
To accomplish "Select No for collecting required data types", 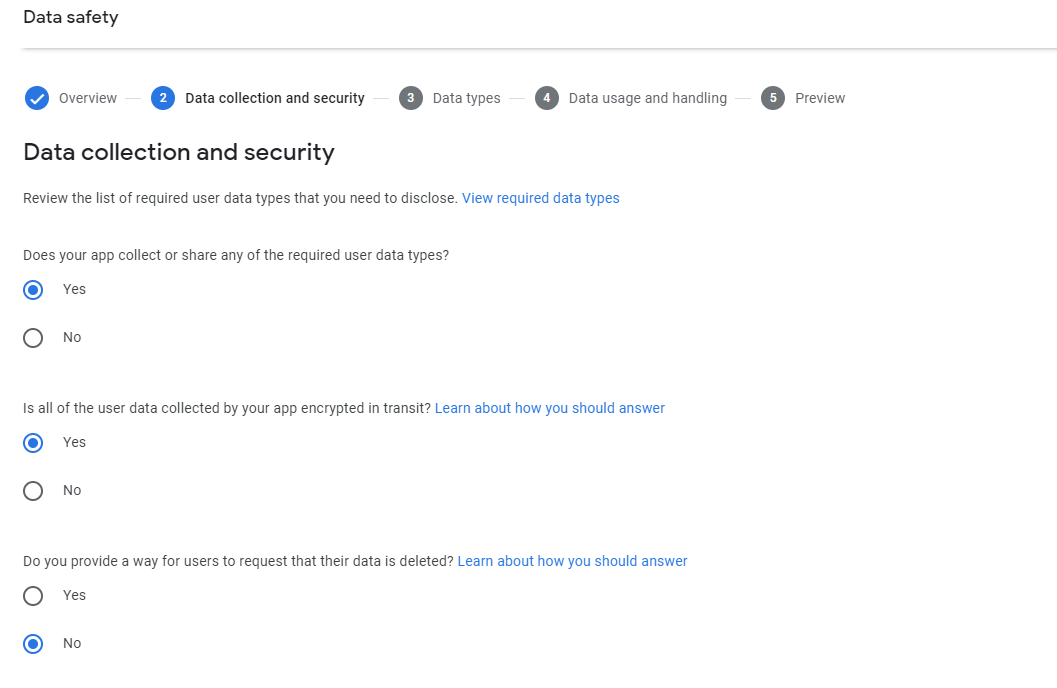I will tap(33, 338).
